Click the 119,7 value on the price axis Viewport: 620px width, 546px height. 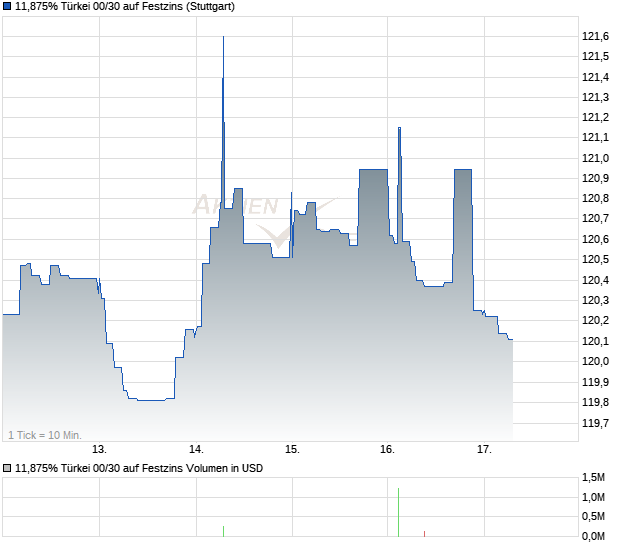[595, 423]
